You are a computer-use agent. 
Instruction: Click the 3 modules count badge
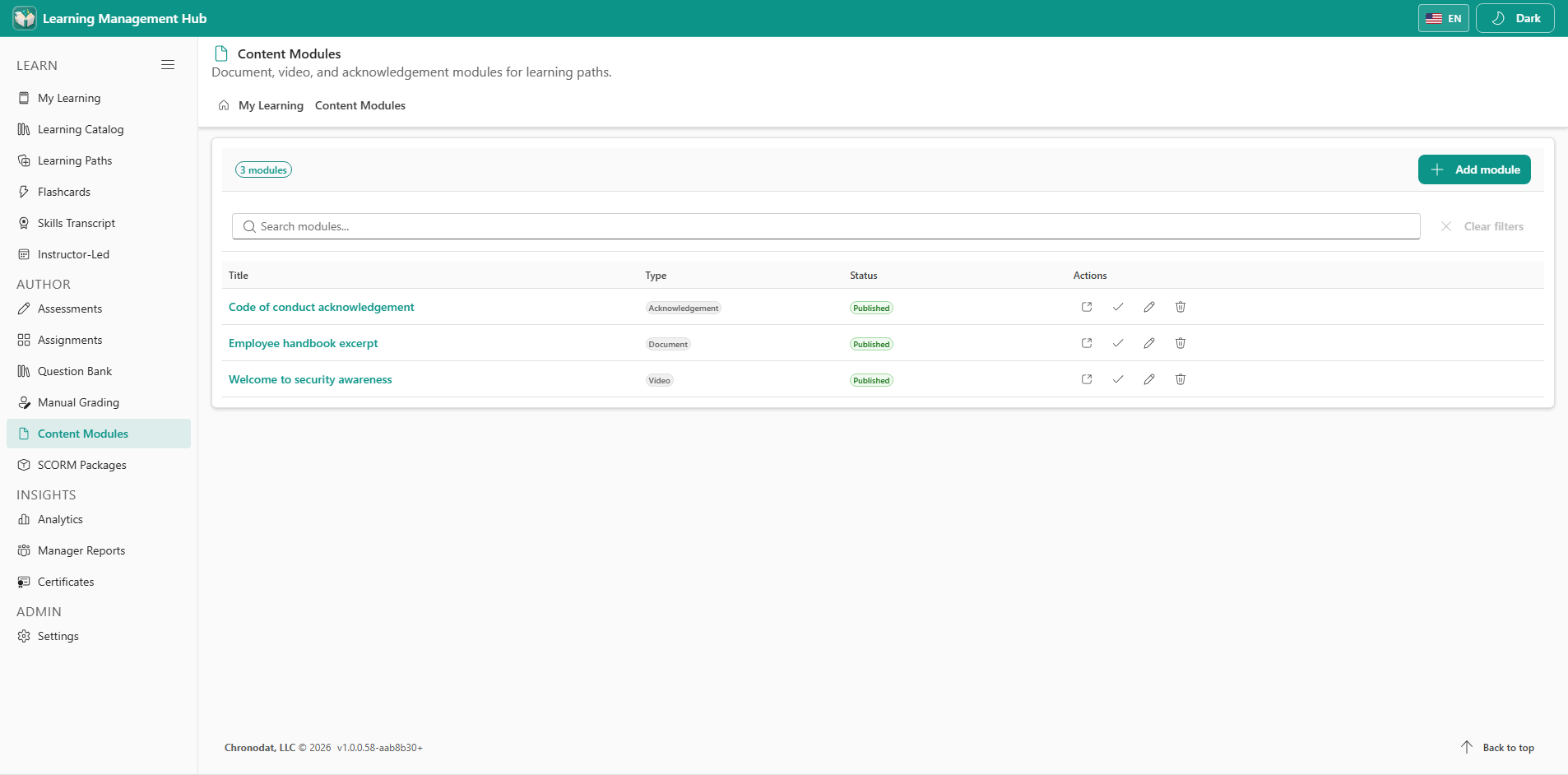(263, 170)
